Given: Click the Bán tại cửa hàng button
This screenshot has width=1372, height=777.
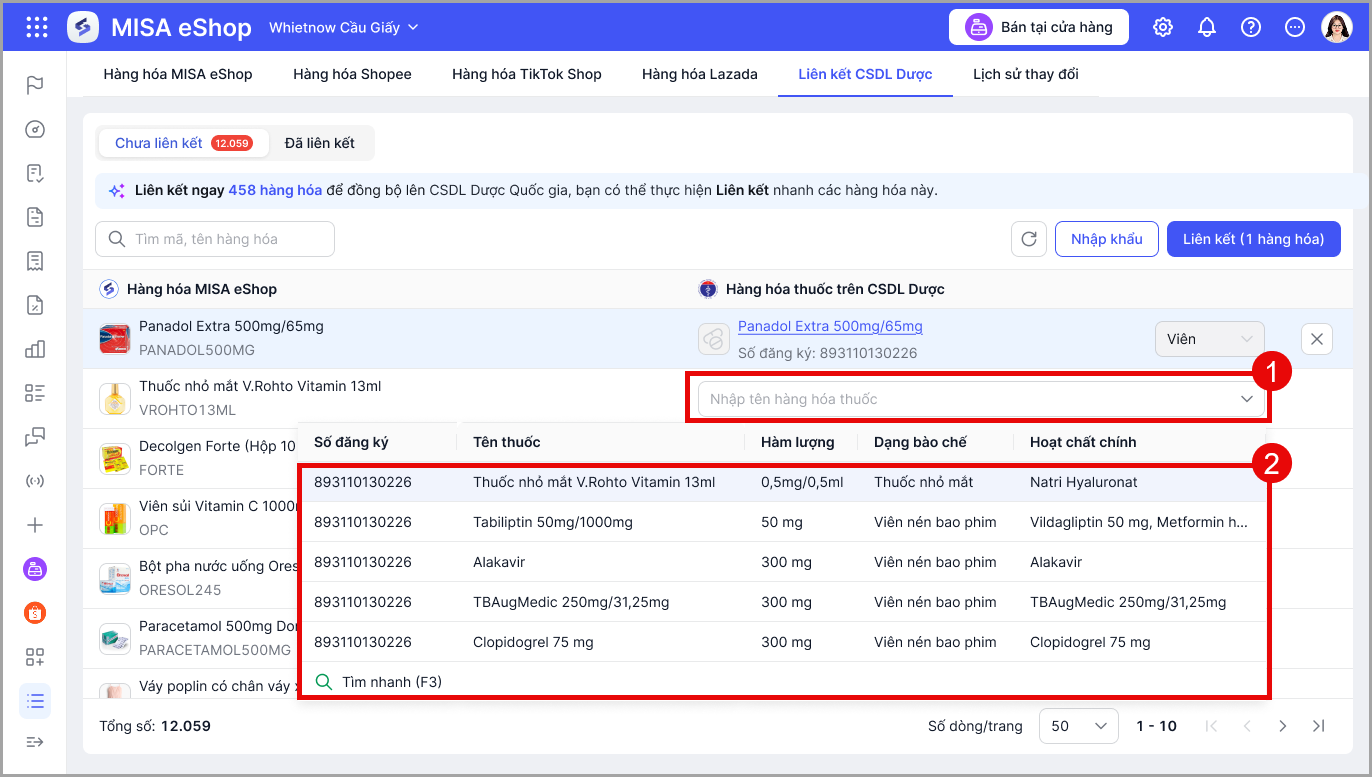Looking at the screenshot, I should [1039, 27].
